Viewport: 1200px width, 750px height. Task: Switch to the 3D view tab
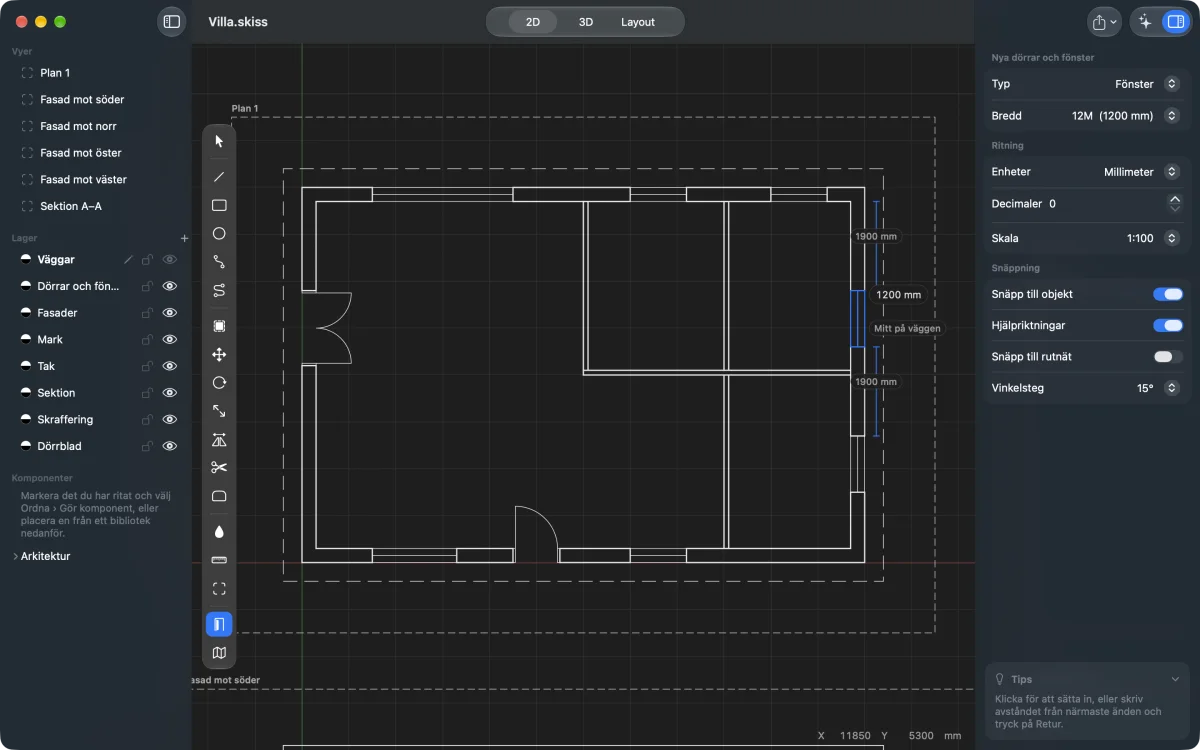pyautogui.click(x=586, y=22)
